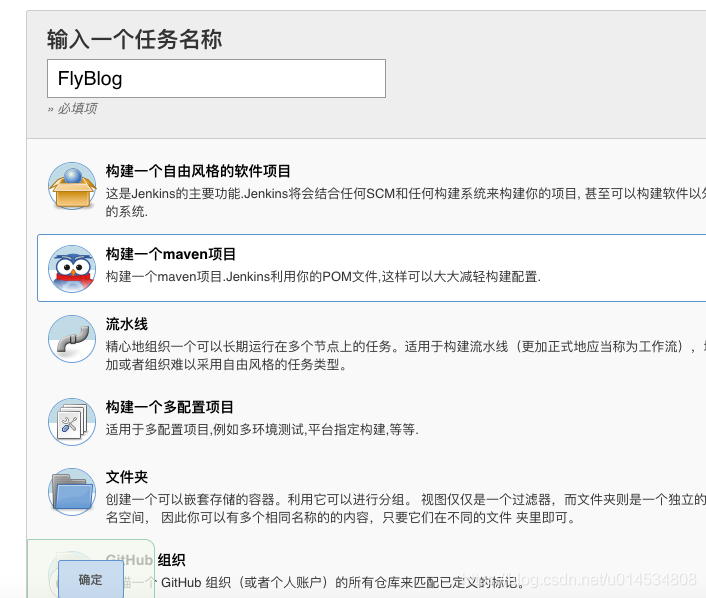
Task: Select the 文件夹 item title
Action: pyautogui.click(x=127, y=477)
